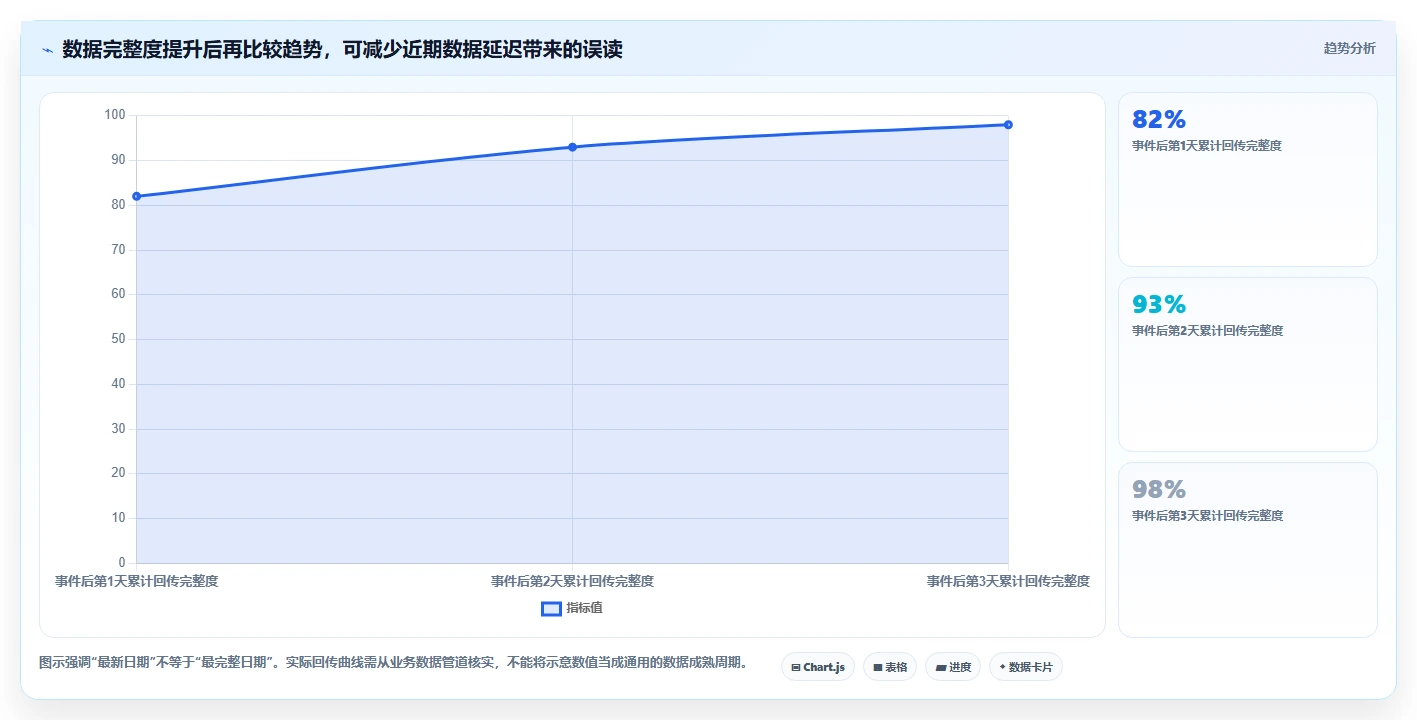The height and width of the screenshot is (720, 1417).
Task: Click the 指标值 legend color box
Action: click(x=551, y=608)
